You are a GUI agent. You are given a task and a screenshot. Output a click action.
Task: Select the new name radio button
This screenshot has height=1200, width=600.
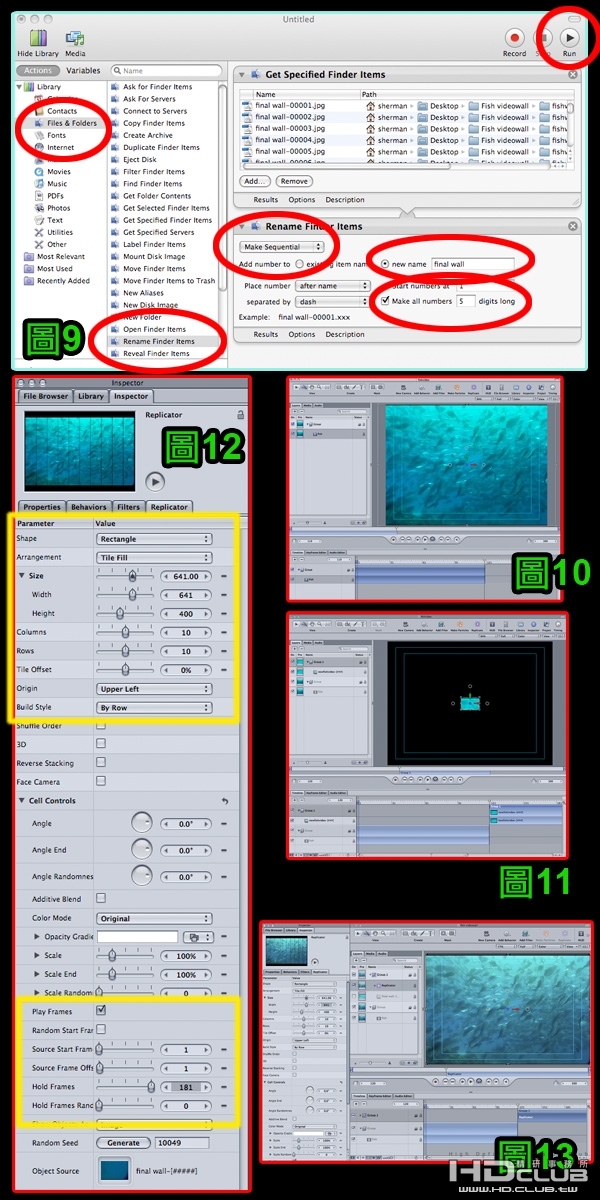[386, 264]
